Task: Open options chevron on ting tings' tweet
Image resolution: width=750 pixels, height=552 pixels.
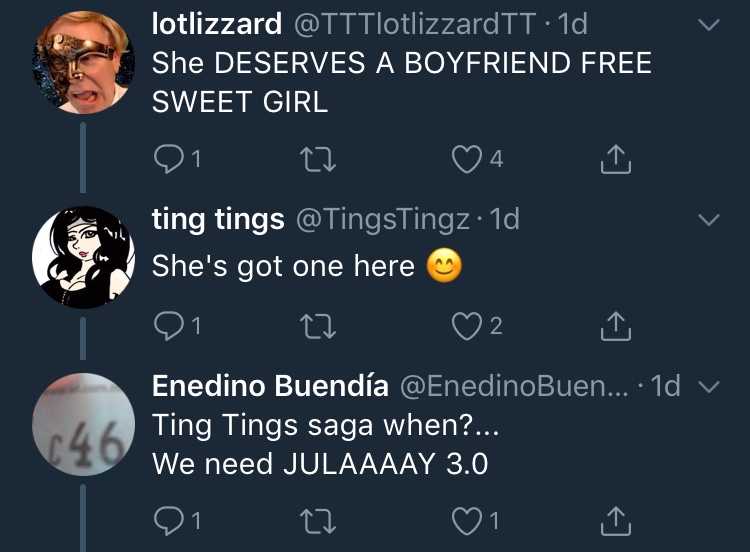Action: click(x=709, y=220)
